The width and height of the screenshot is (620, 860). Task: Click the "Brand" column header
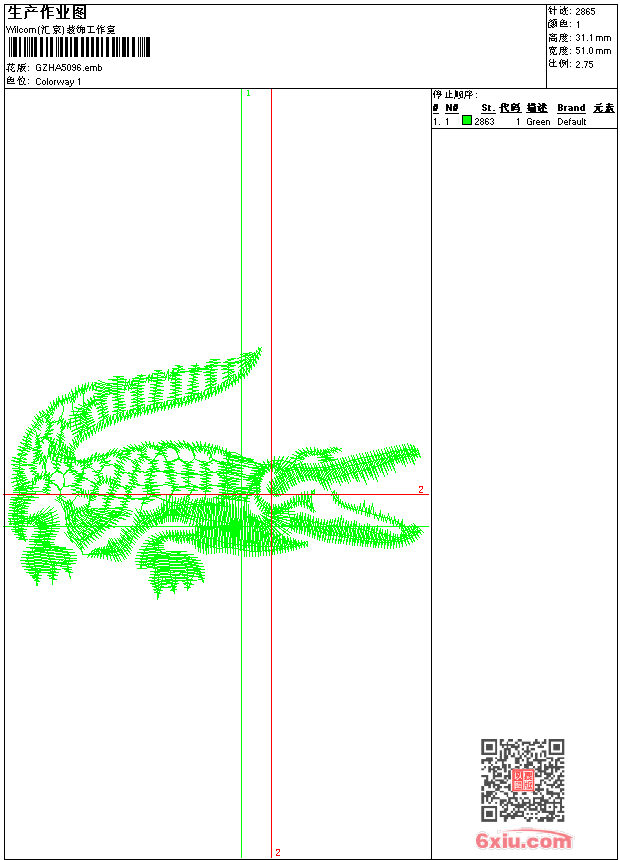(571, 108)
